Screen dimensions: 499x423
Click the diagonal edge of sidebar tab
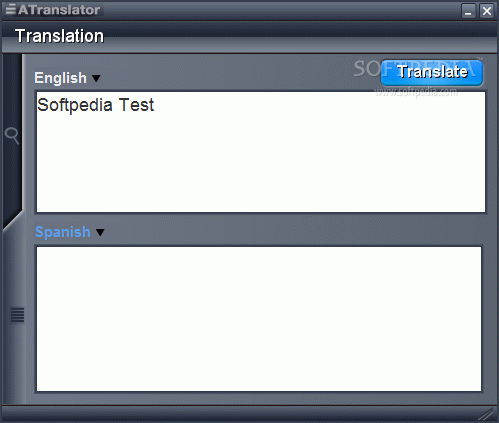point(13,220)
